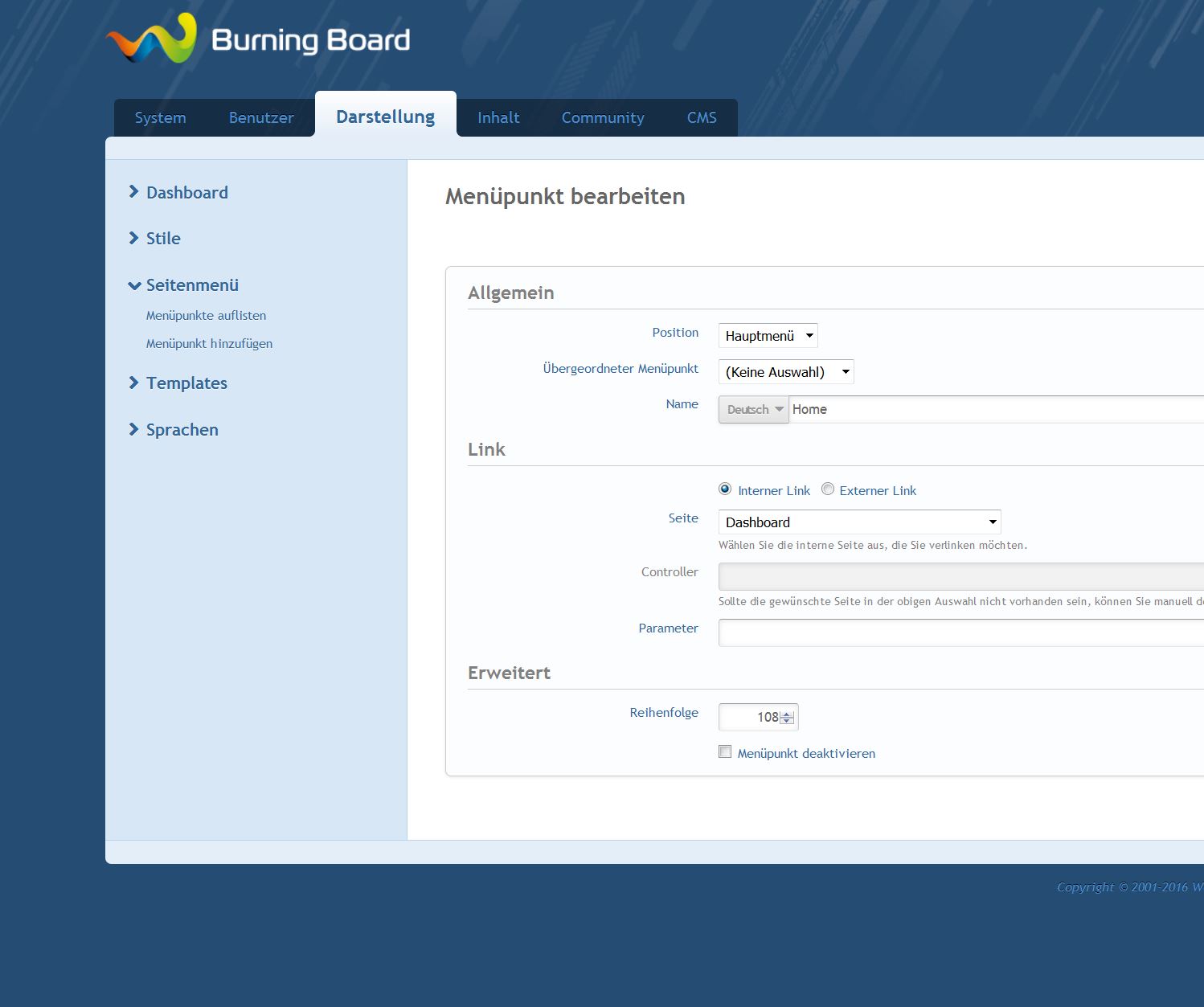Open the Übergeordneter Menüpunkt dropdown

(x=785, y=372)
